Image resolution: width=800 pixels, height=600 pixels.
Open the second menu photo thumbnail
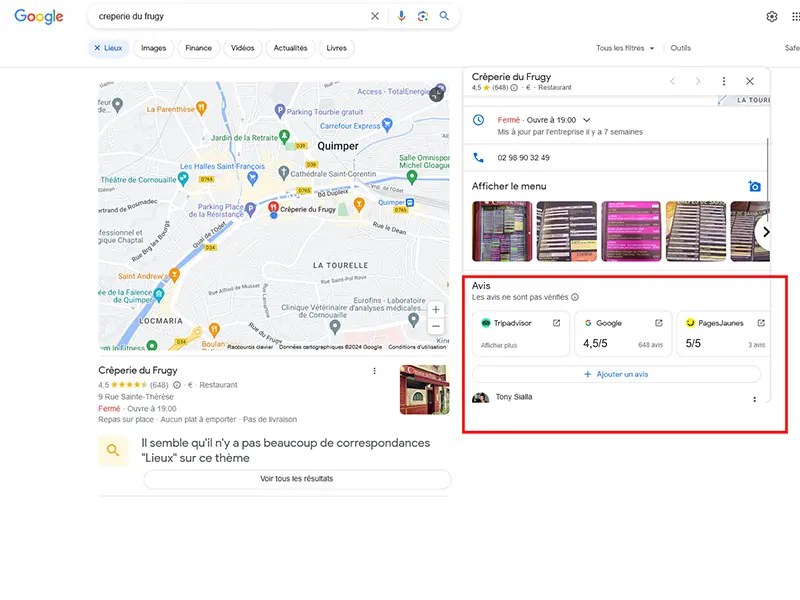pyautogui.click(x=566, y=231)
